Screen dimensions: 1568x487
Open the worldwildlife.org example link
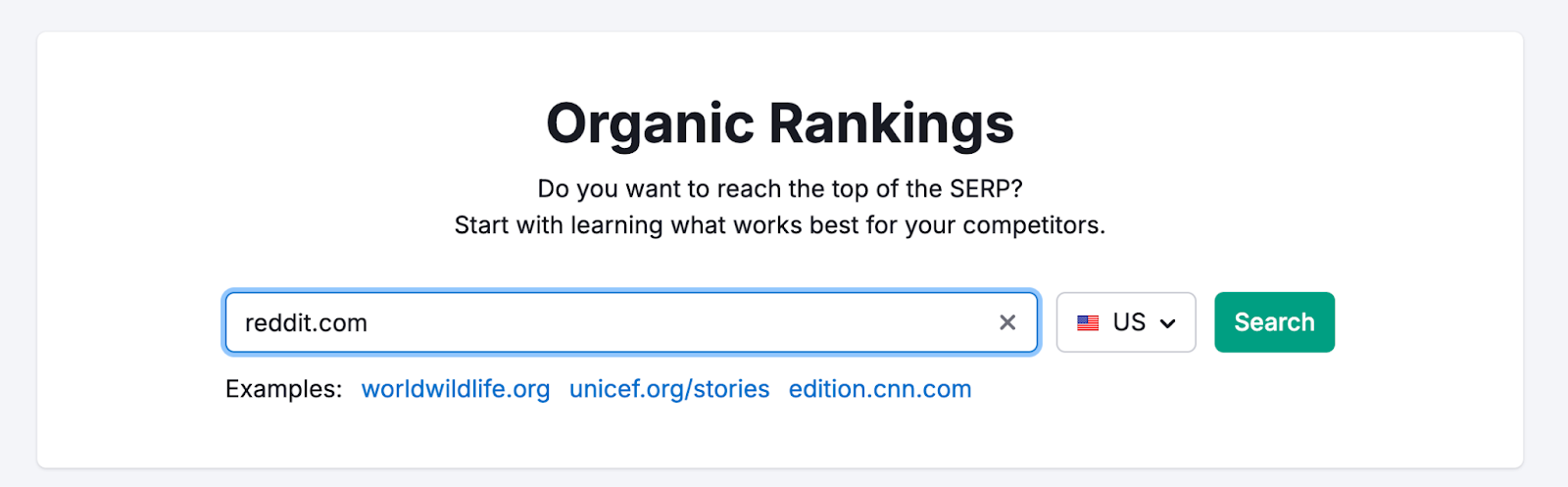(x=456, y=389)
